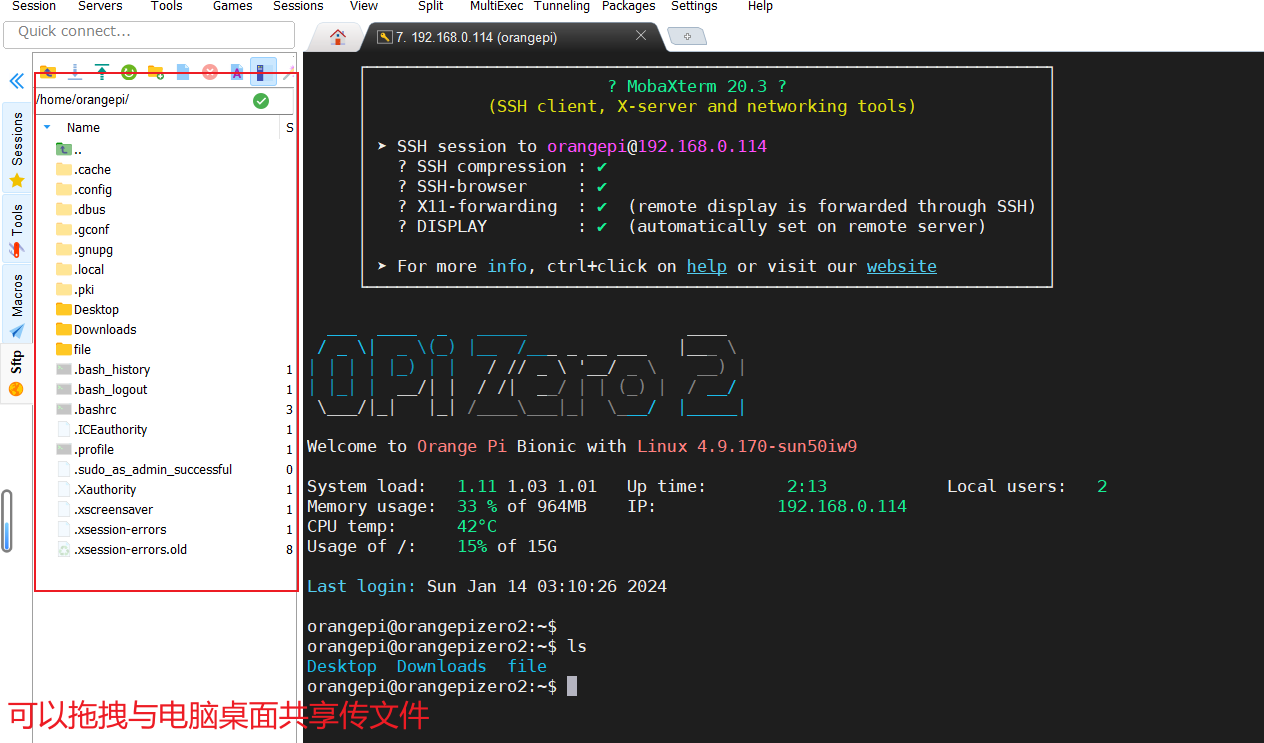
Task: Open the Help menu
Action: pyautogui.click(x=760, y=6)
